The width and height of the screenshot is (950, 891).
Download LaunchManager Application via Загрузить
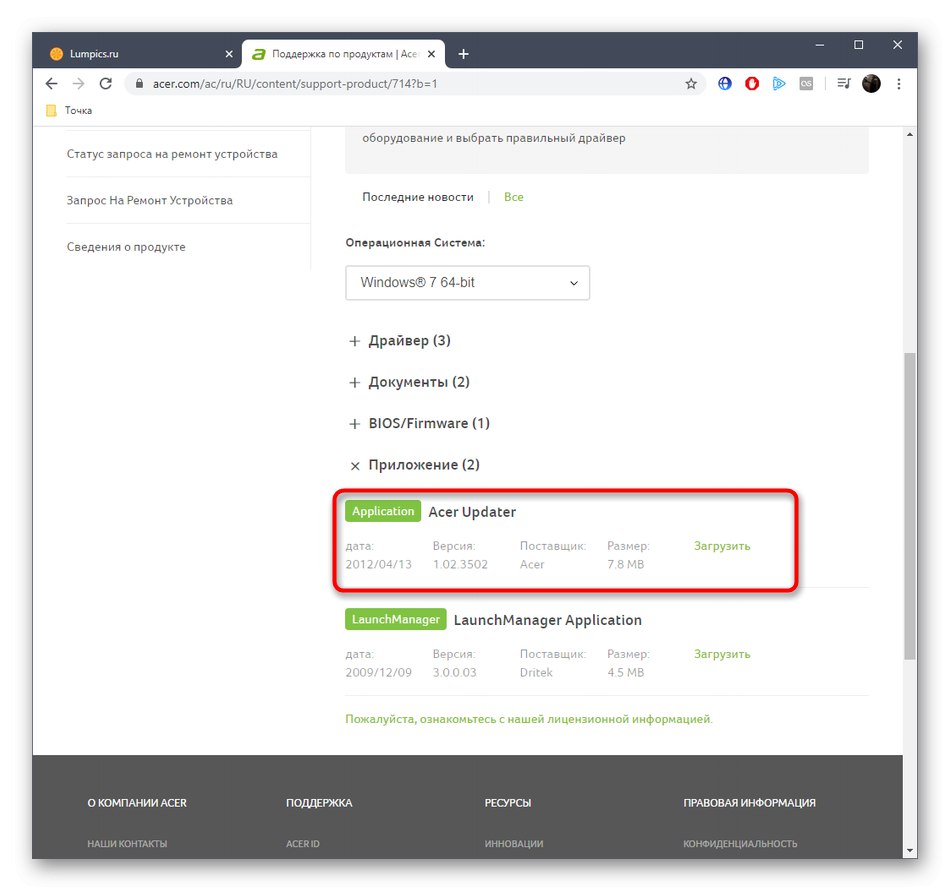click(722, 654)
